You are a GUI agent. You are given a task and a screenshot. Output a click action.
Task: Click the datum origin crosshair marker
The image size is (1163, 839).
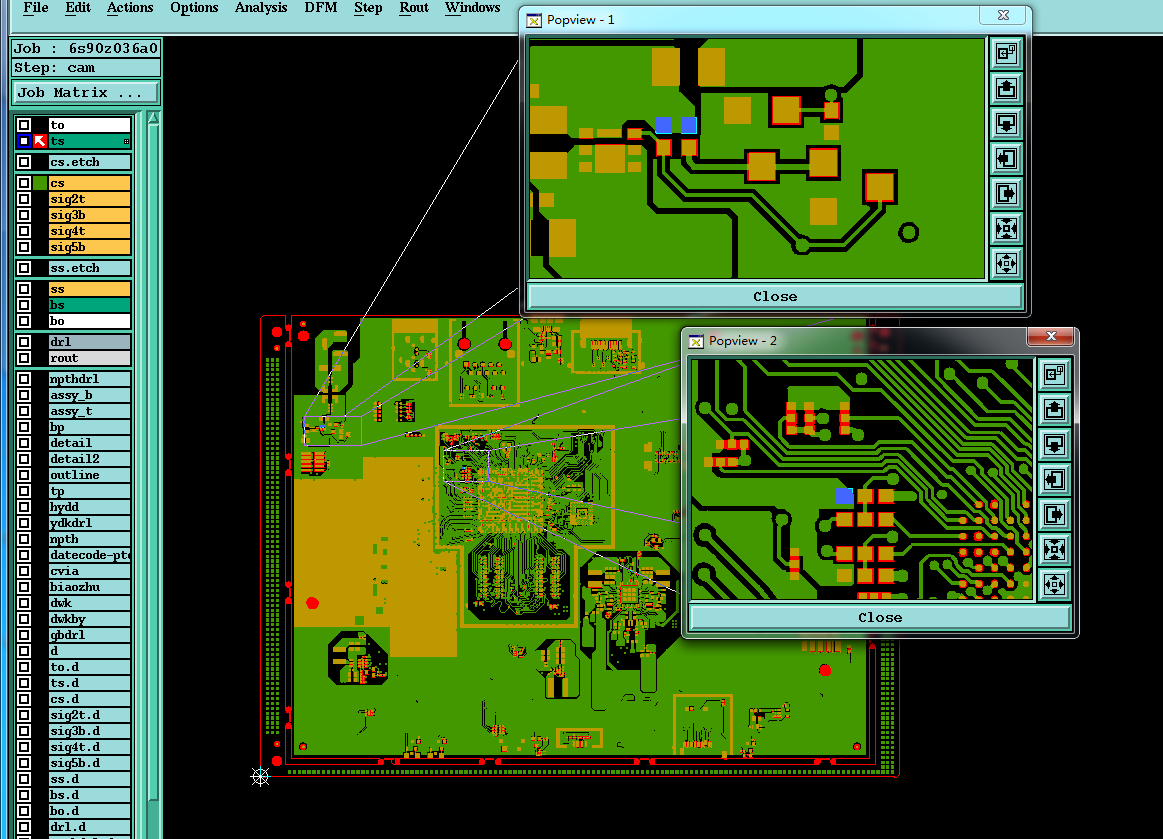click(x=260, y=777)
